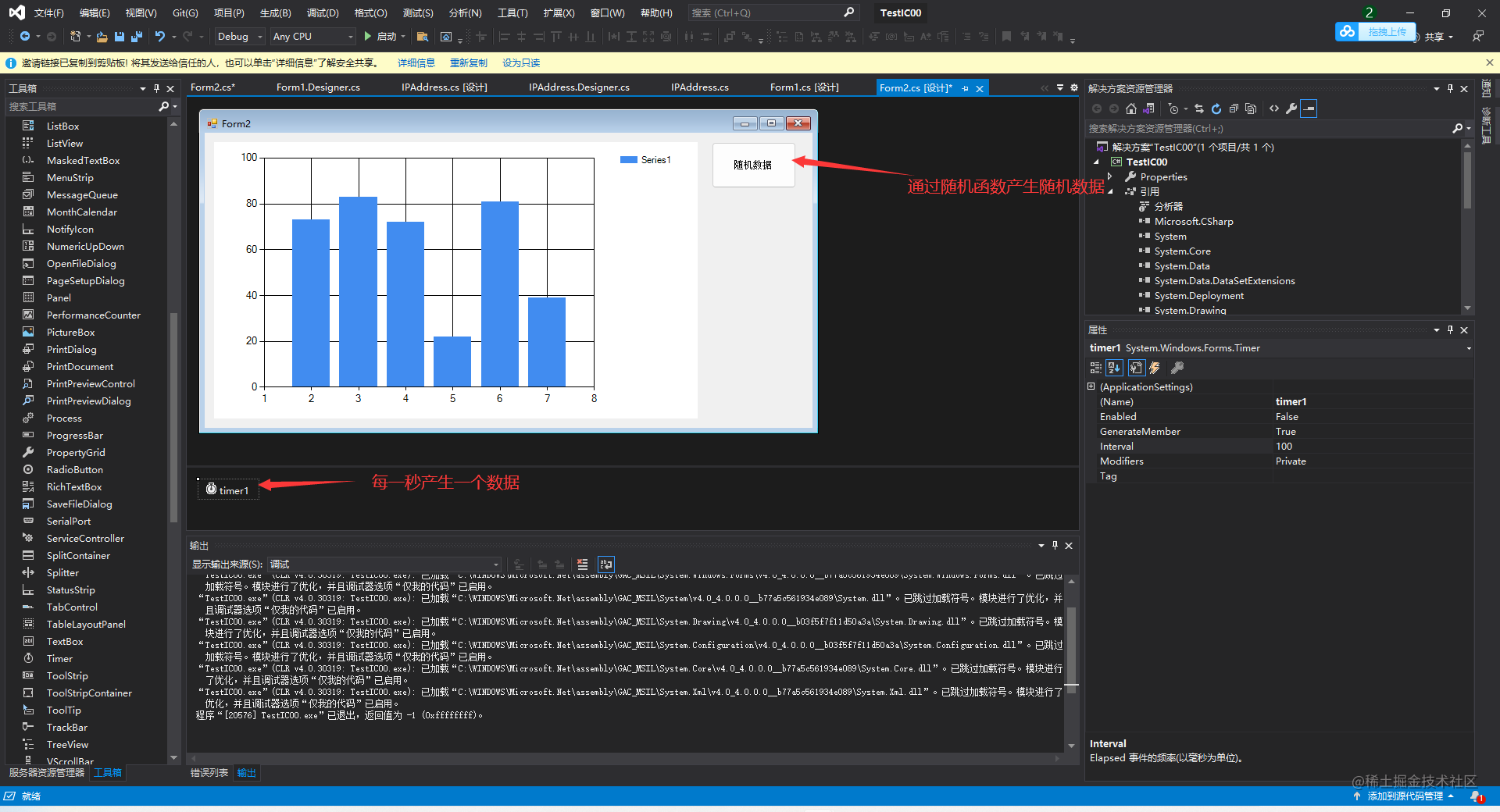
Task: Open the 调试(D) menu
Action: (323, 12)
